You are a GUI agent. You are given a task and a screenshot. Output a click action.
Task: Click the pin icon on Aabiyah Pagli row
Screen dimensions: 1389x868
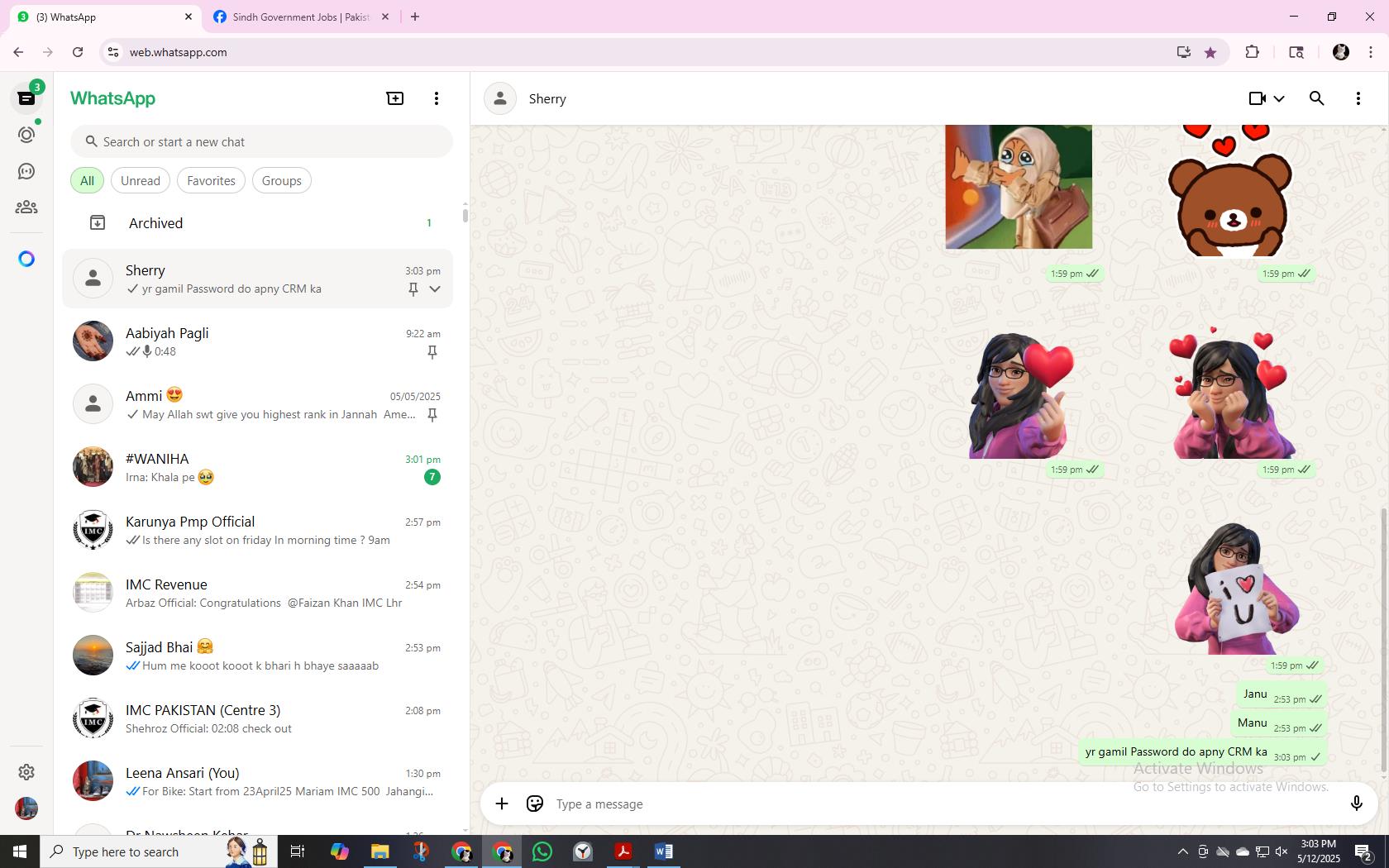pos(432,352)
